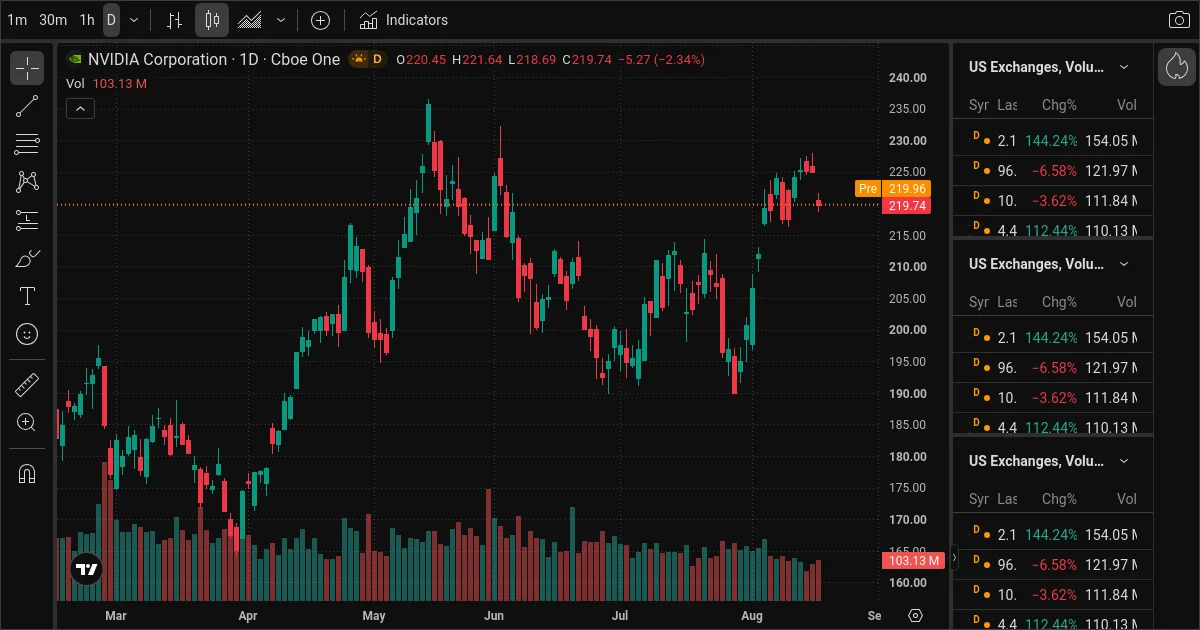Select the -6.58% row in bottom panel

pos(1053,565)
